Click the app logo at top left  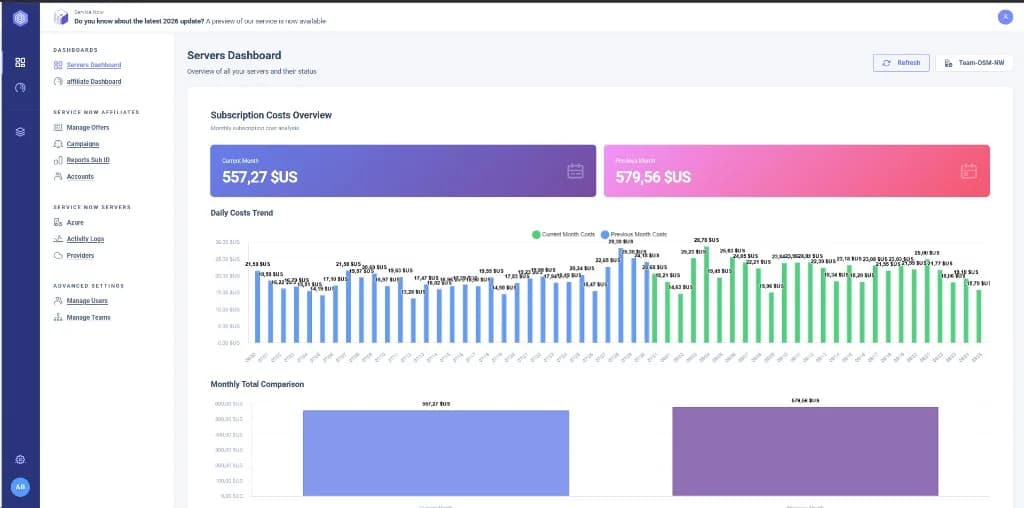tap(20, 18)
